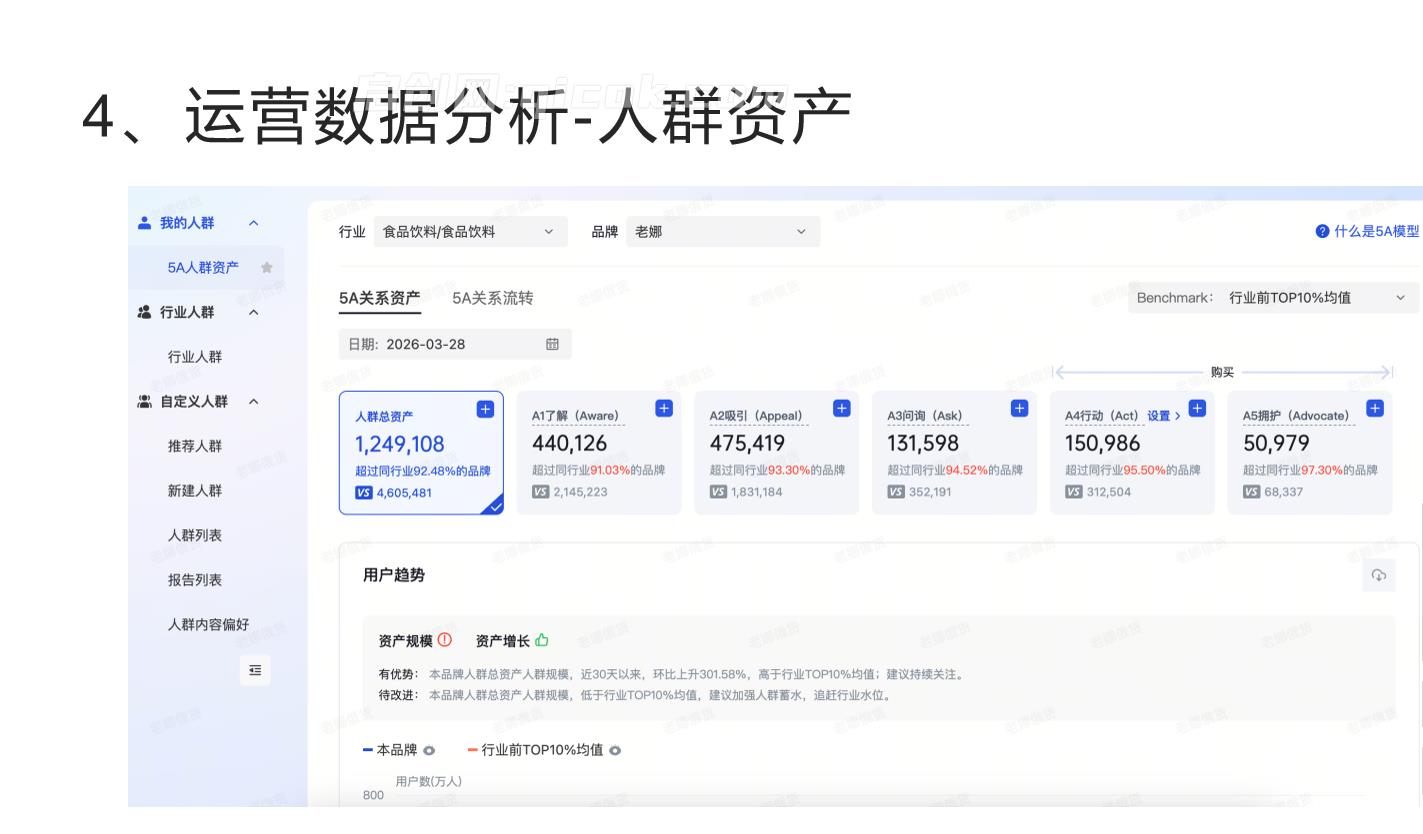Click the 用户趋势 heading
This screenshot has width=1423, height=834.
point(394,575)
